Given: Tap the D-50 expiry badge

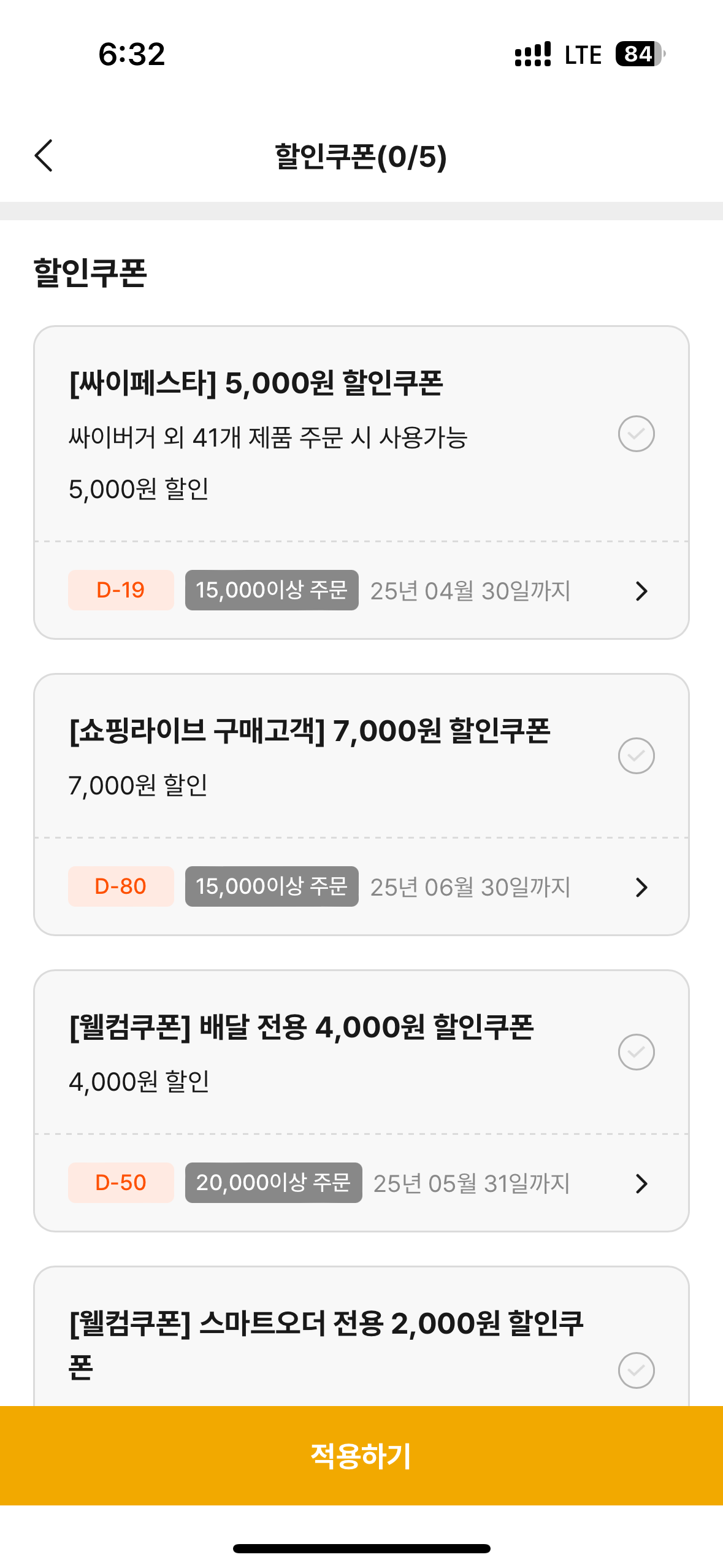Looking at the screenshot, I should coord(121,1183).
